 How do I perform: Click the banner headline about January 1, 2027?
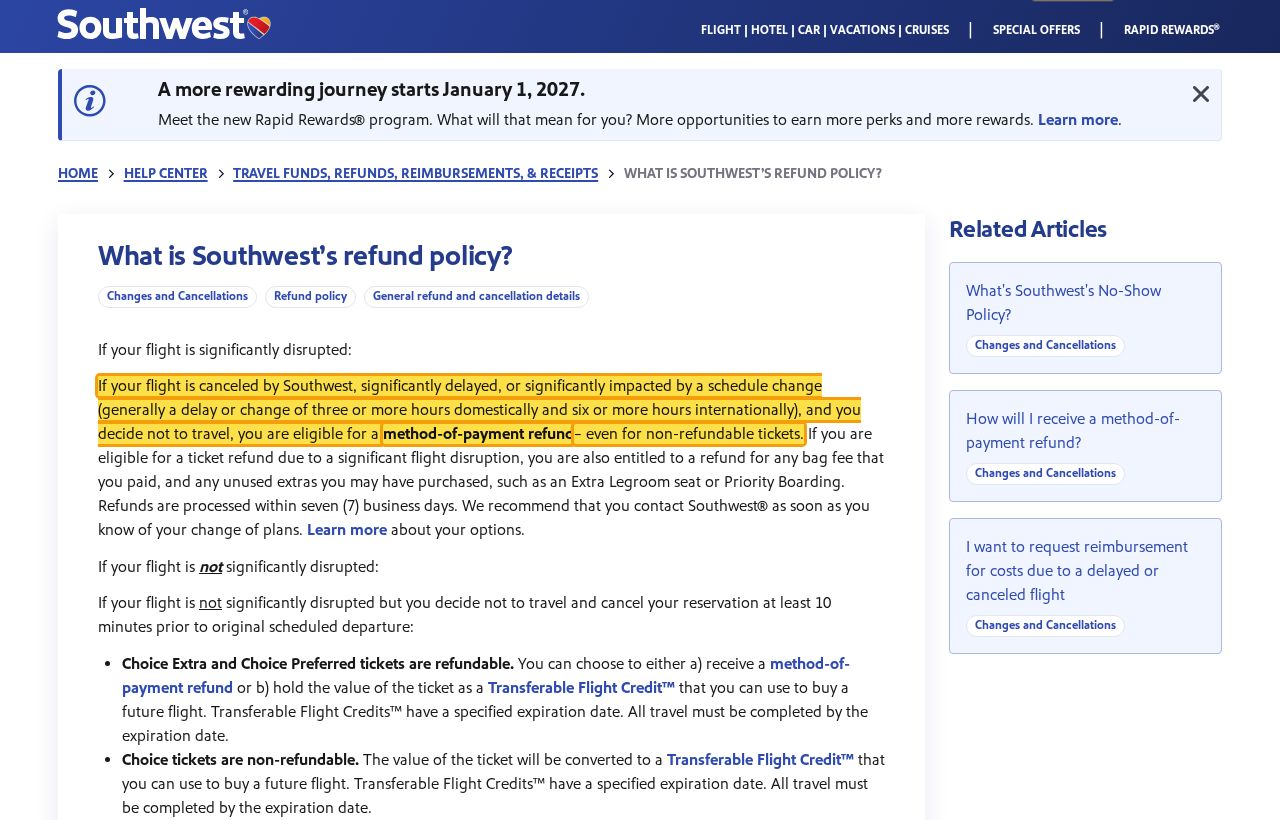click(x=371, y=90)
